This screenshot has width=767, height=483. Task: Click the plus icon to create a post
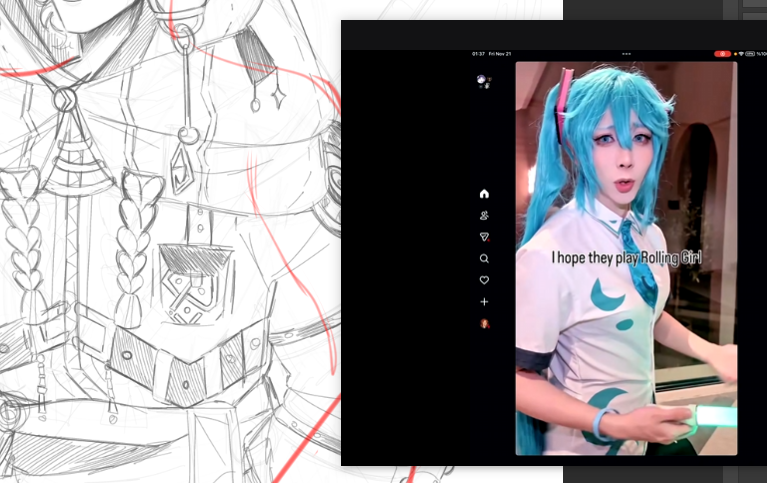484,302
